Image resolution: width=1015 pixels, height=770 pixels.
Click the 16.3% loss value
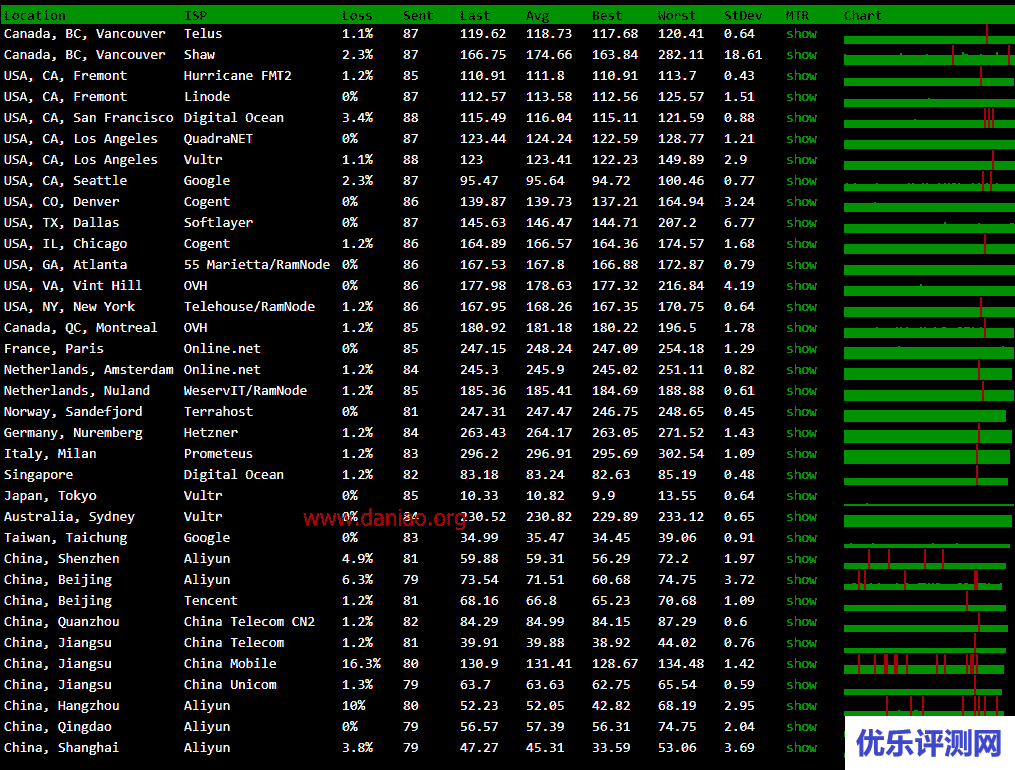pyautogui.click(x=361, y=664)
